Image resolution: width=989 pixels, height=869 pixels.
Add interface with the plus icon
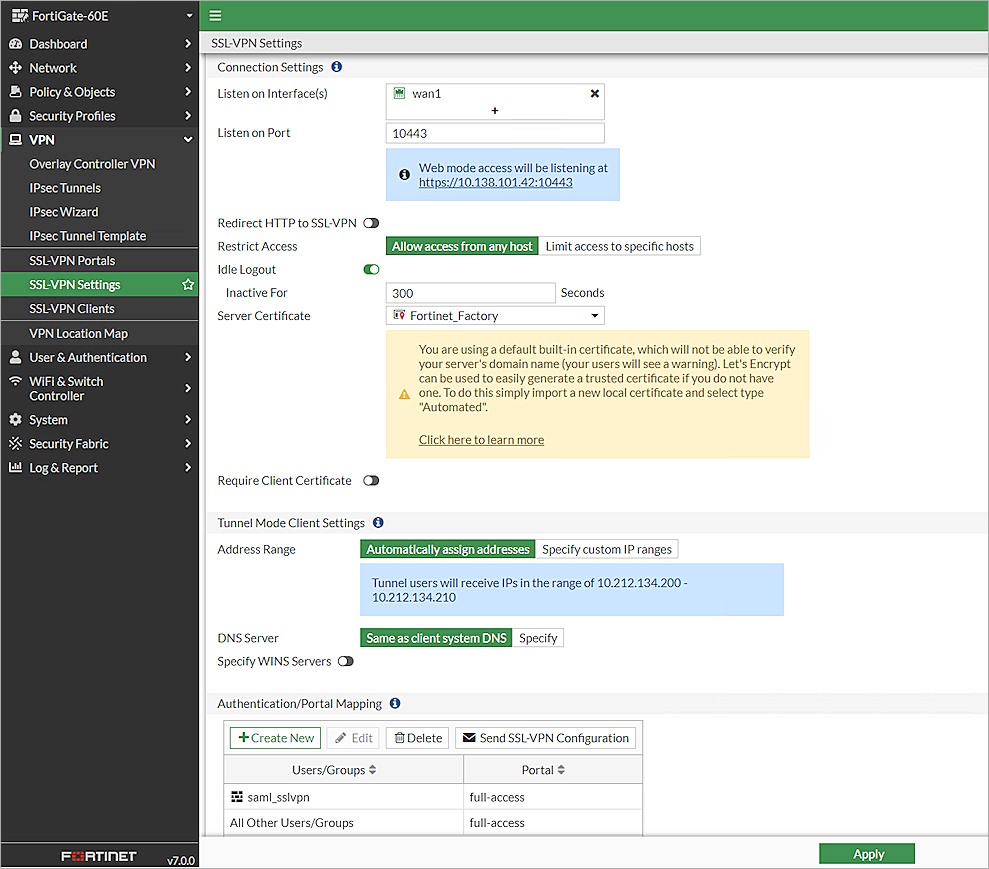[495, 111]
